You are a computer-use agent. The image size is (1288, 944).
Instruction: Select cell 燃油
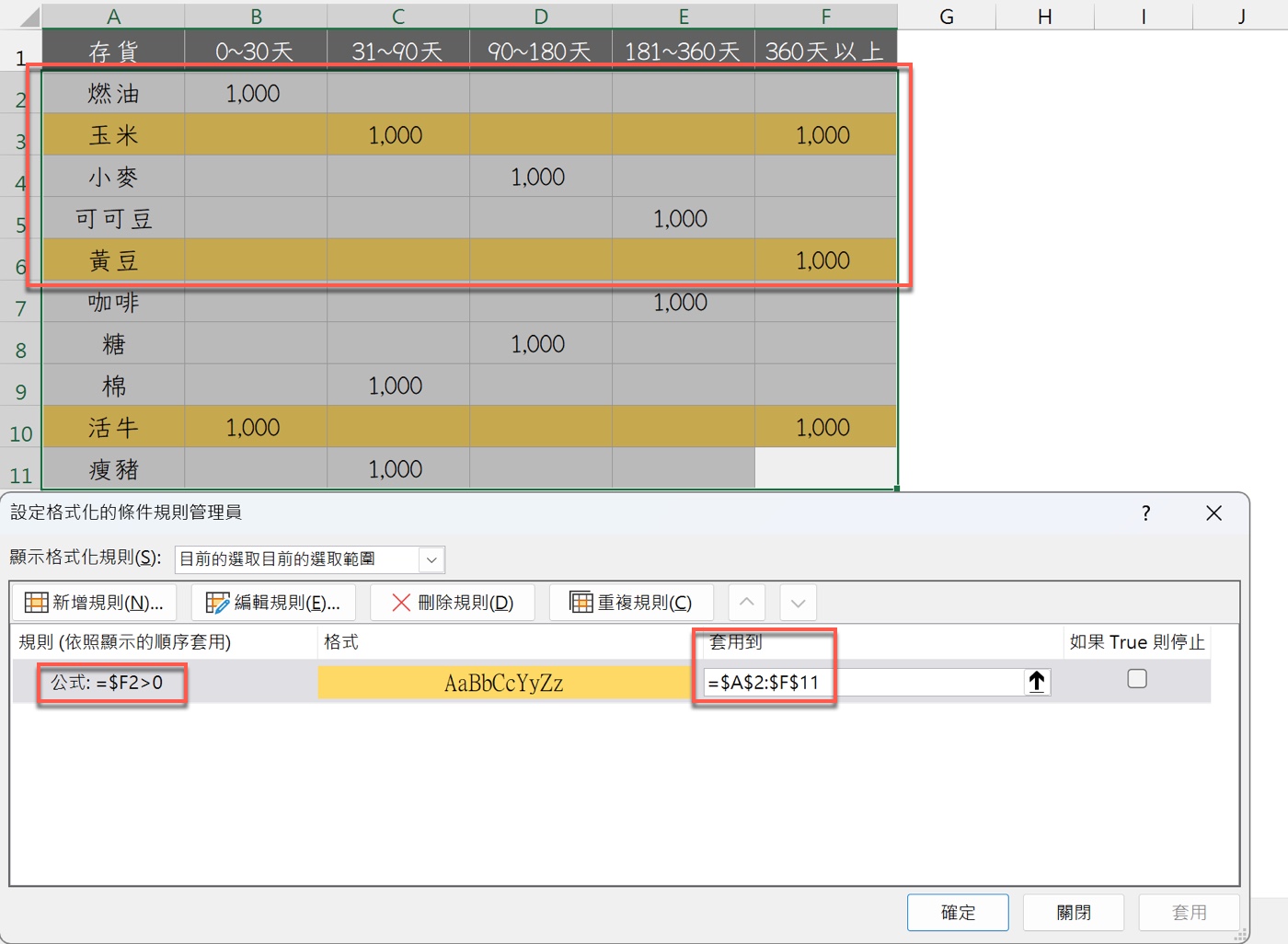[x=113, y=93]
